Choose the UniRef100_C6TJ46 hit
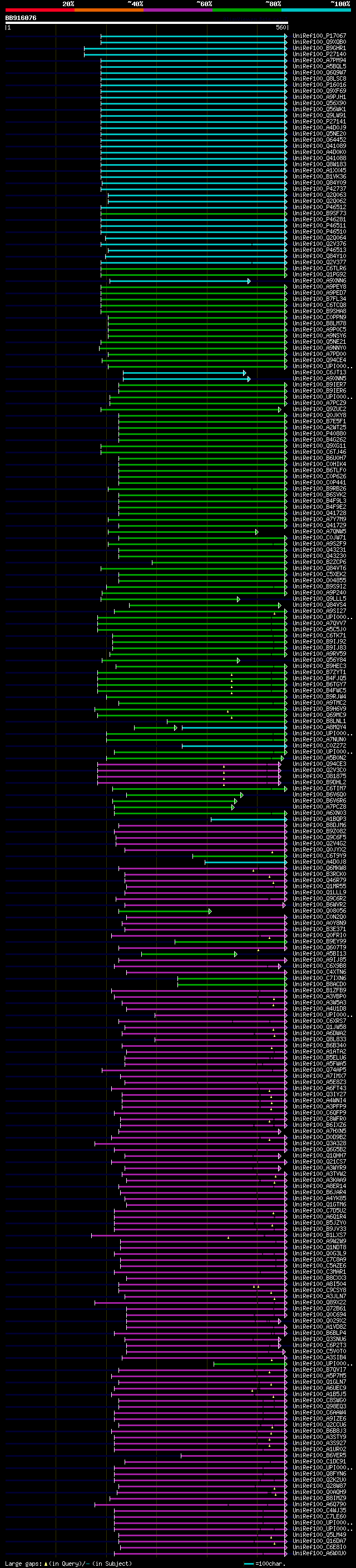Viewport: 356px width, 1568px height. 319,452
